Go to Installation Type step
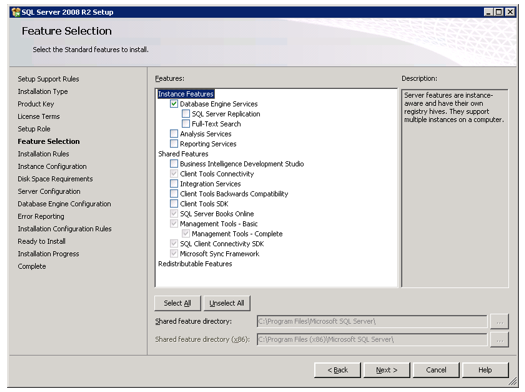The image size is (525, 392). (43, 91)
